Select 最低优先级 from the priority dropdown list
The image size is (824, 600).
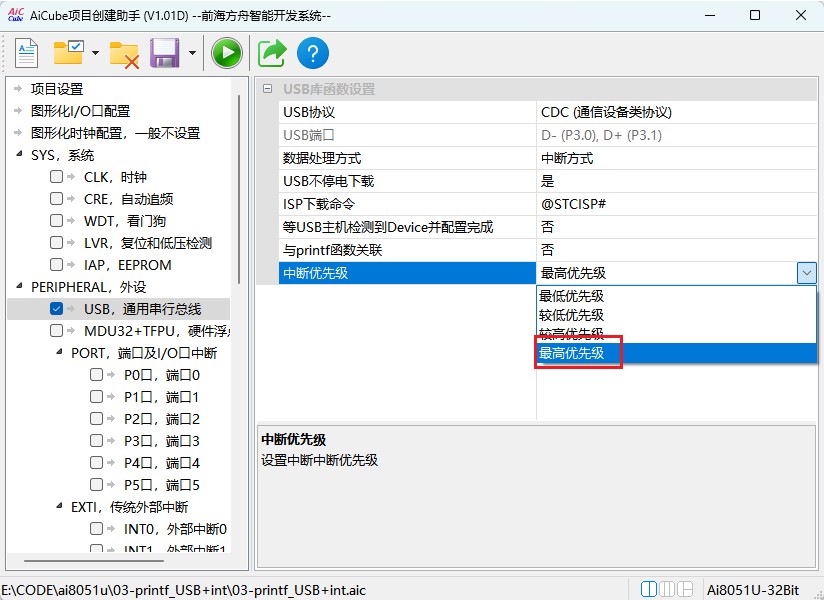[571, 294]
